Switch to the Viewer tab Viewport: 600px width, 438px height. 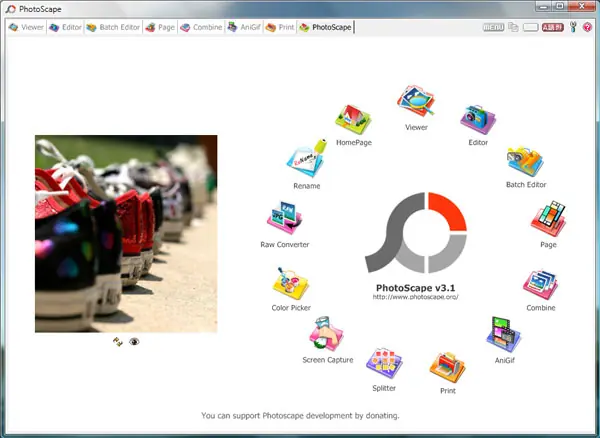point(26,28)
